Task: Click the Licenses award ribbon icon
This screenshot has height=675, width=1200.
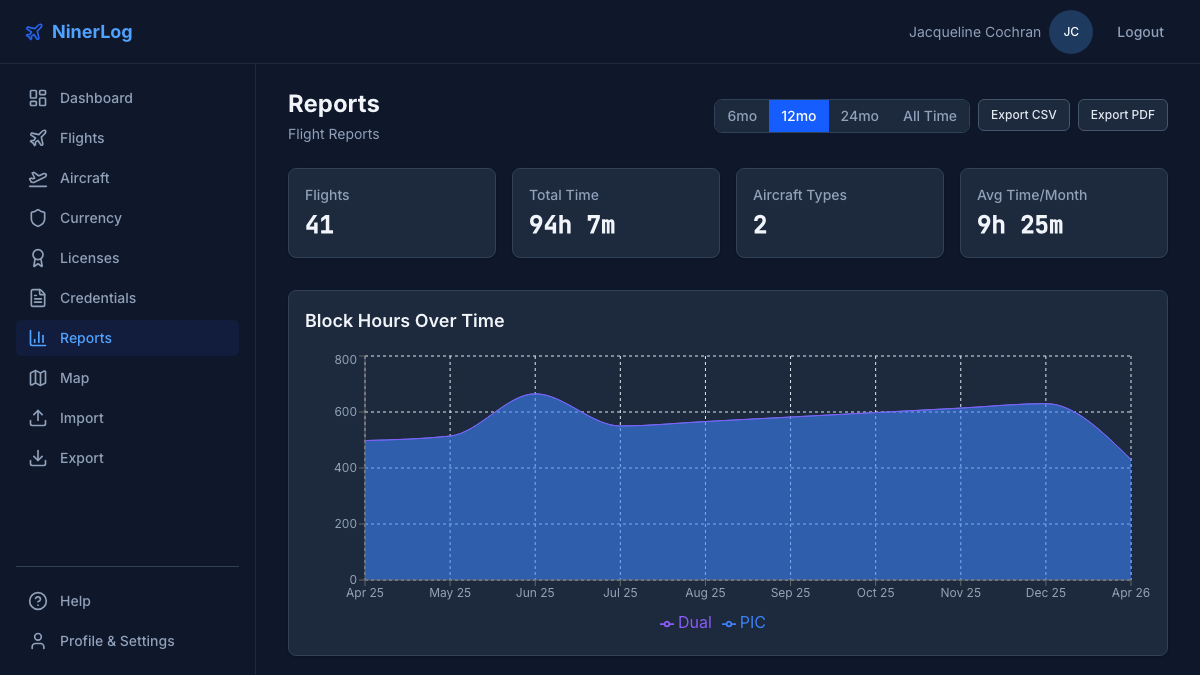Action: click(38, 258)
